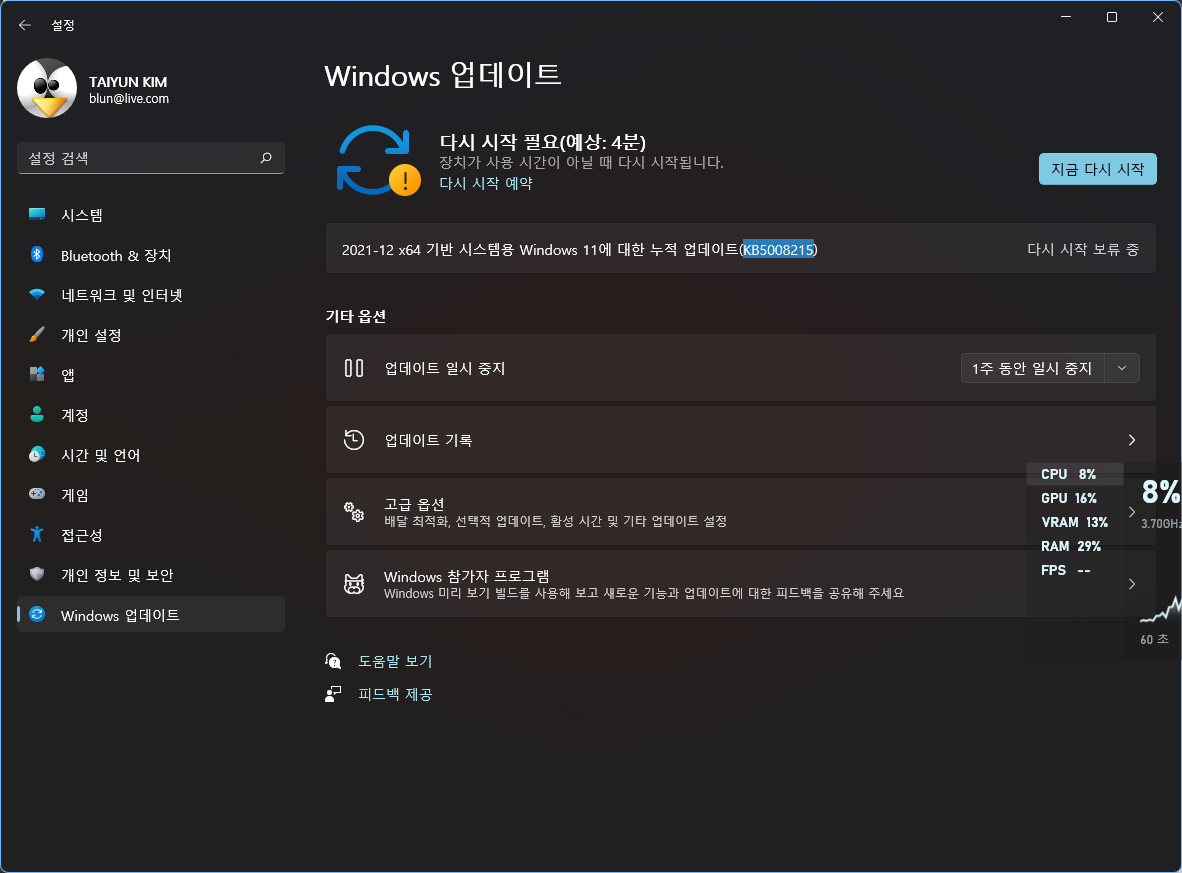Click the cat Insider icon for 참가자 프로그램
This screenshot has width=1182, height=873.
[x=354, y=584]
